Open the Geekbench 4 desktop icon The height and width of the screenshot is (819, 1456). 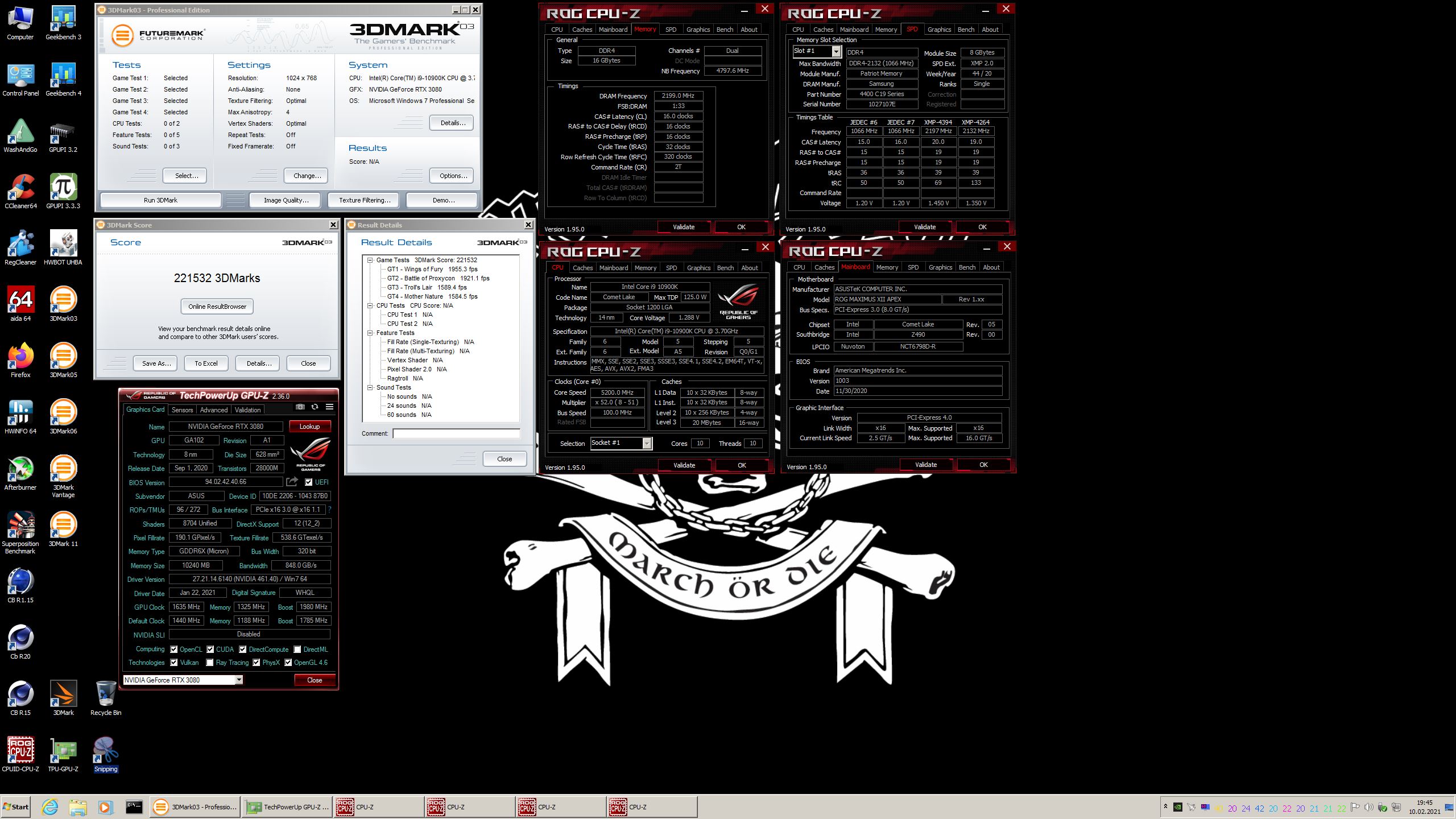click(63, 79)
